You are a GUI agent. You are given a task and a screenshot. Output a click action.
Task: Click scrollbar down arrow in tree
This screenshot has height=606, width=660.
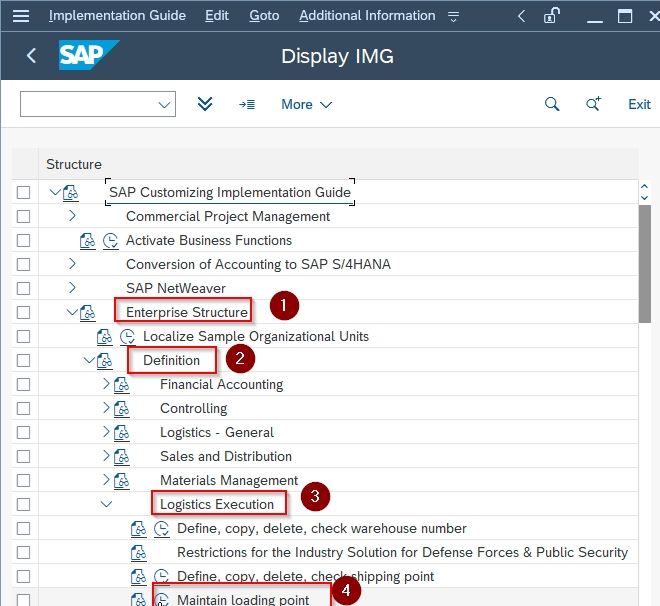point(644,197)
